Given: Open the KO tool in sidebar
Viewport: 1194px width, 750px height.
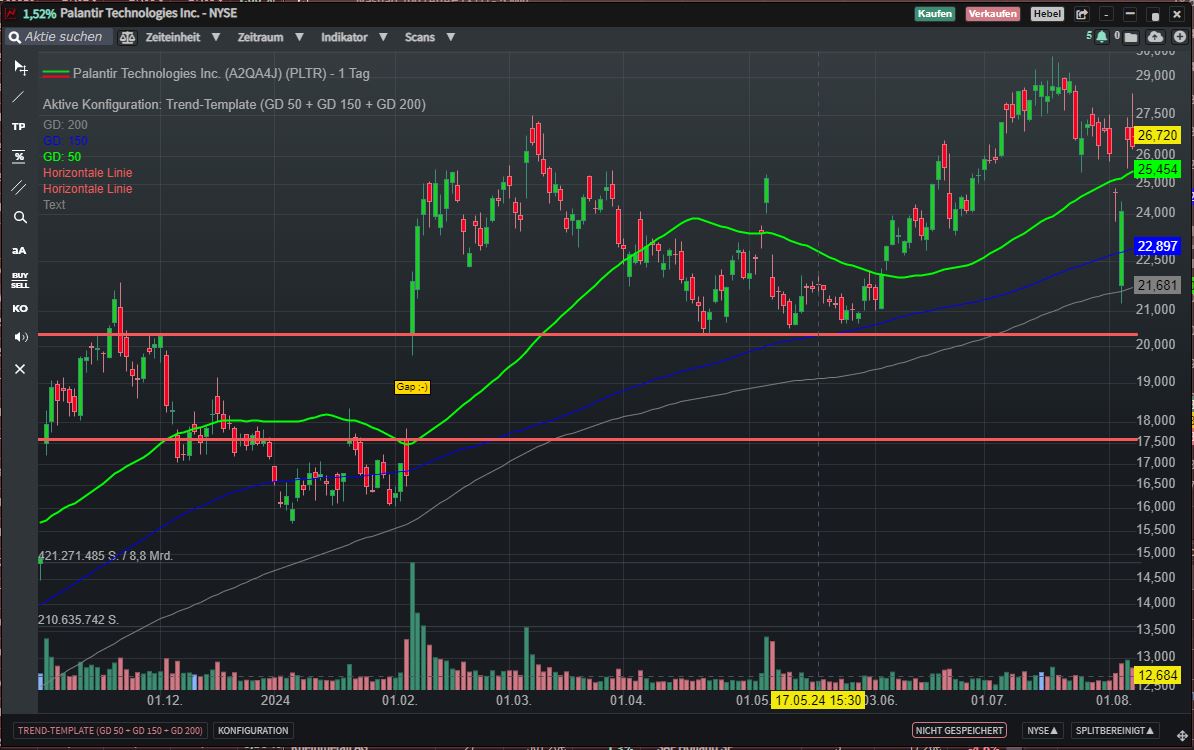Looking at the screenshot, I should click(20, 308).
